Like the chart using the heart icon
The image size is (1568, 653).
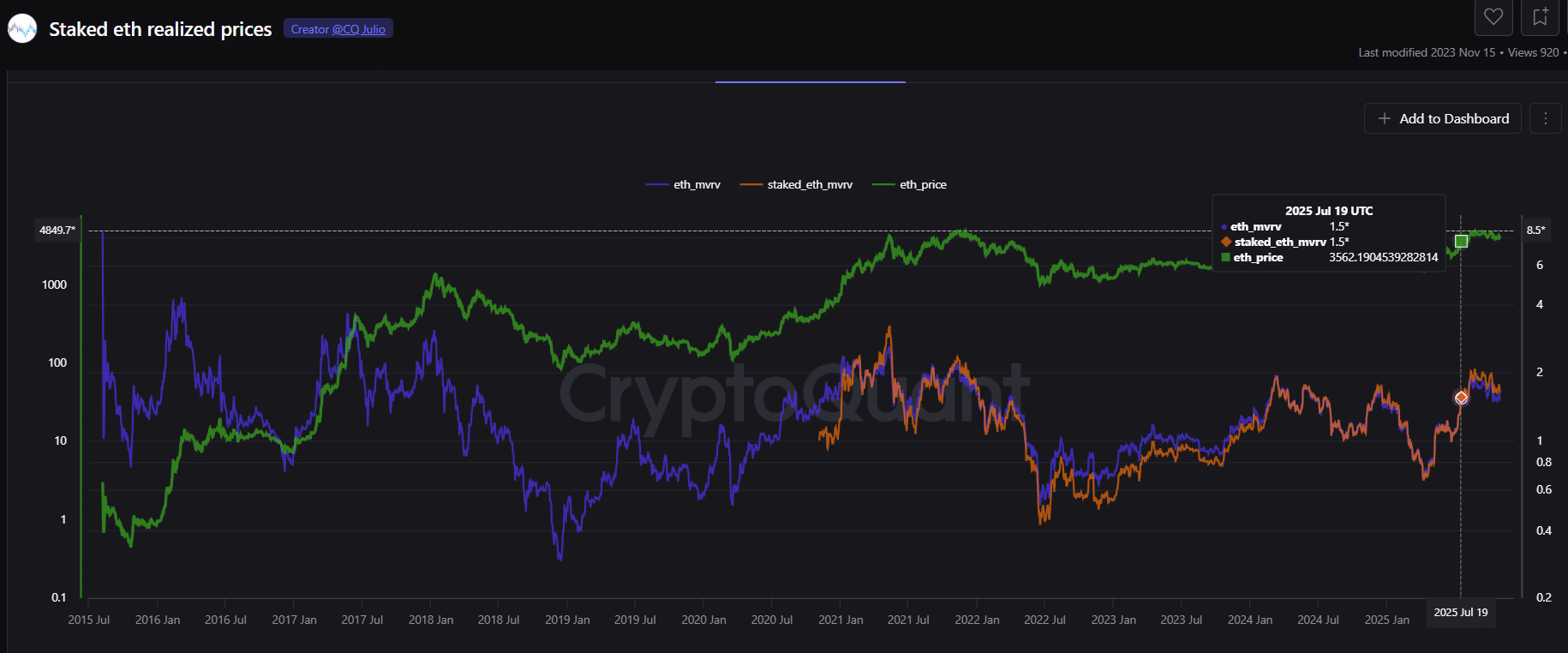pos(1493,17)
